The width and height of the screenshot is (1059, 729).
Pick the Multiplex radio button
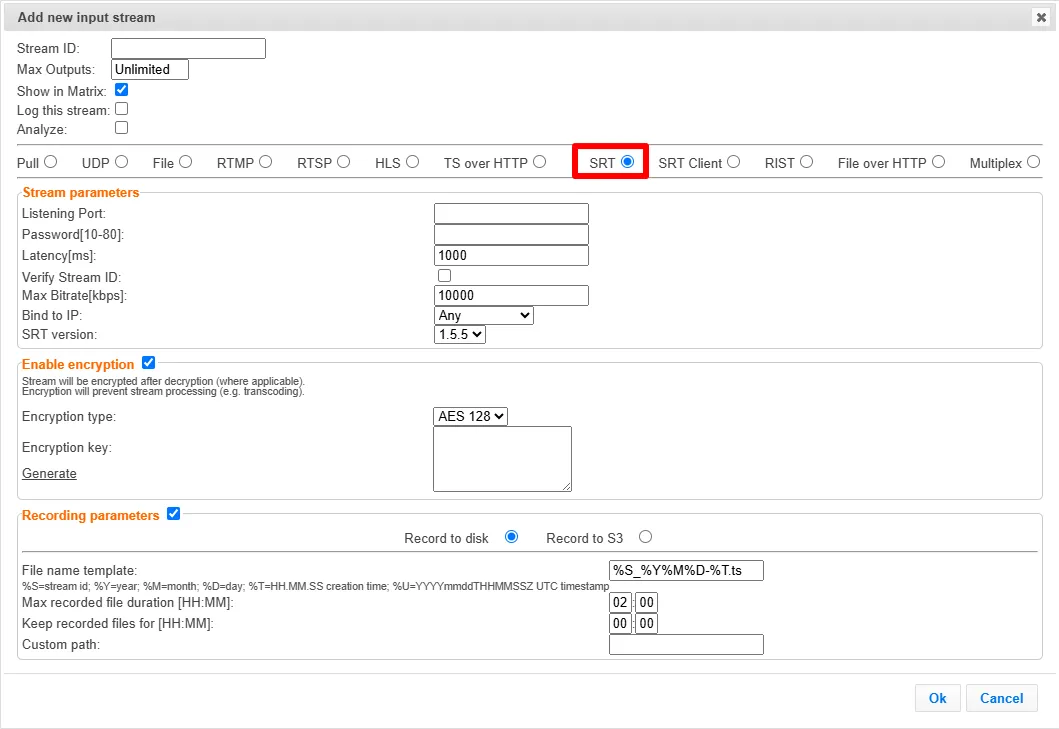pyautogui.click(x=1033, y=162)
